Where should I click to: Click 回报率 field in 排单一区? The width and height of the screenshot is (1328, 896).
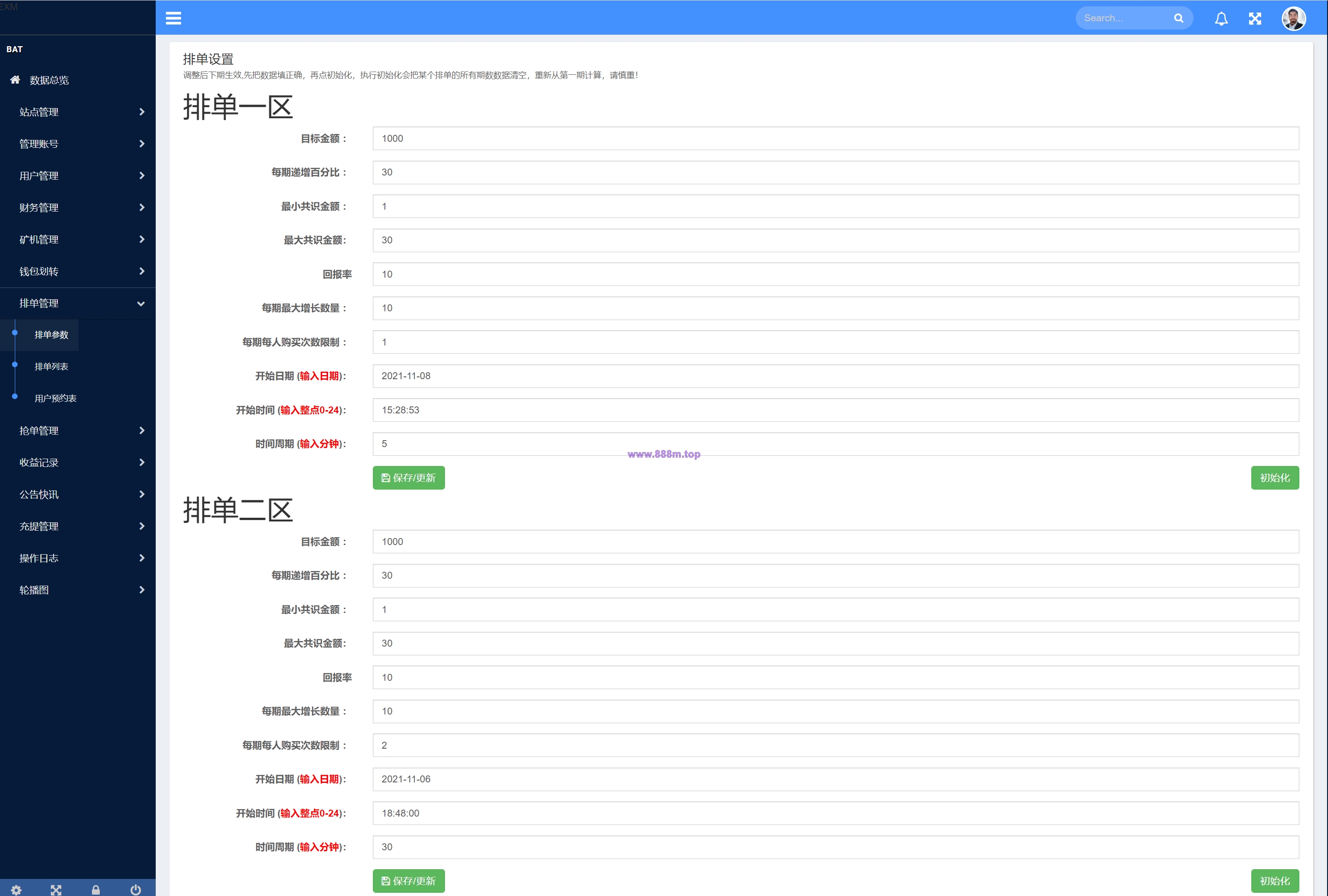point(835,275)
